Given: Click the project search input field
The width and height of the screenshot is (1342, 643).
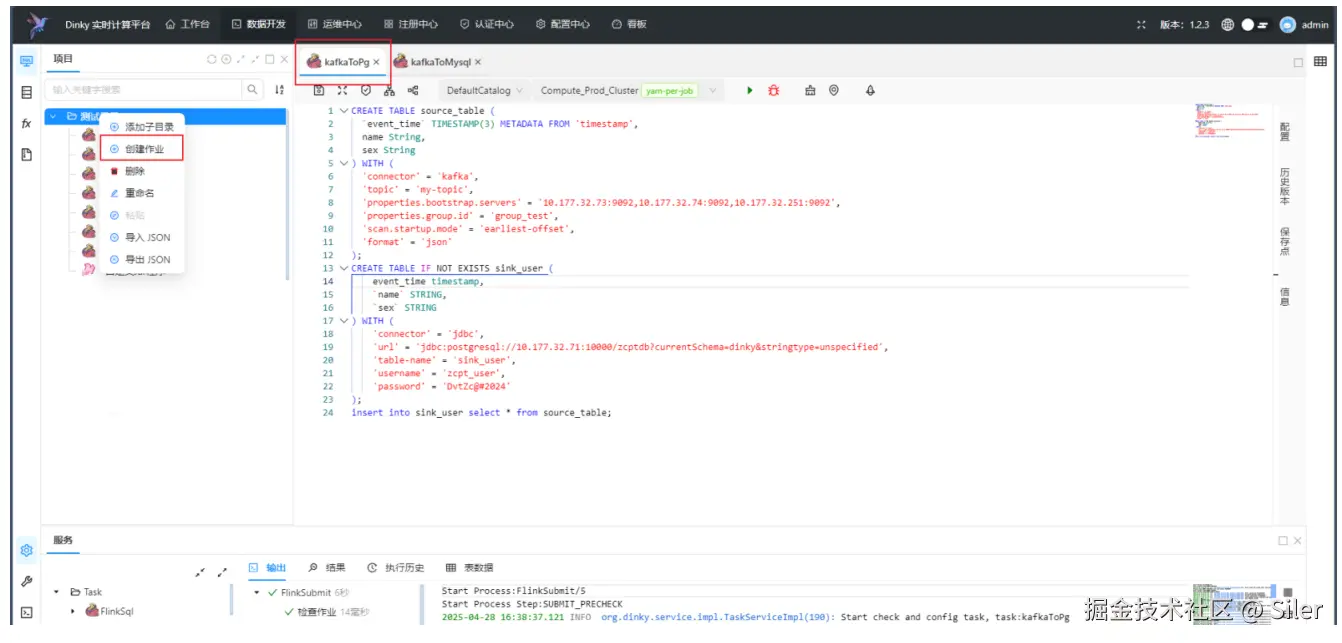Looking at the screenshot, I should (x=144, y=90).
